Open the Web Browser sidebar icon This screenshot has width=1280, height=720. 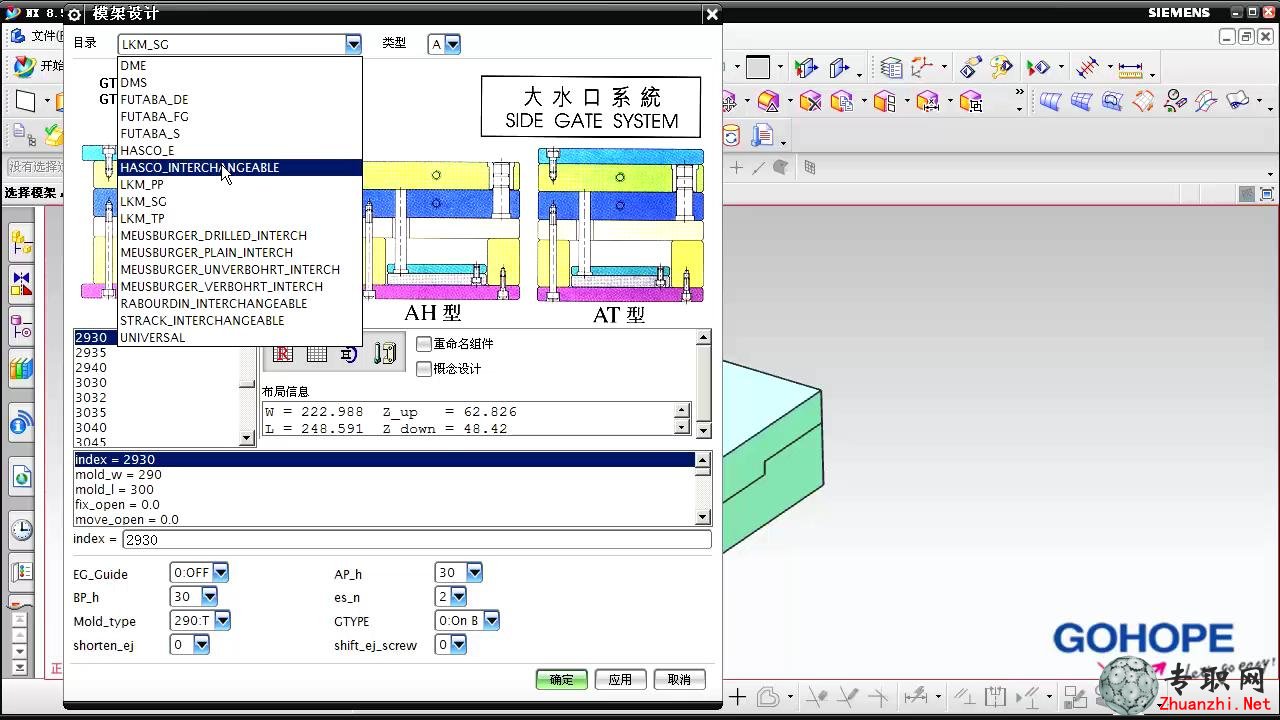coord(21,477)
